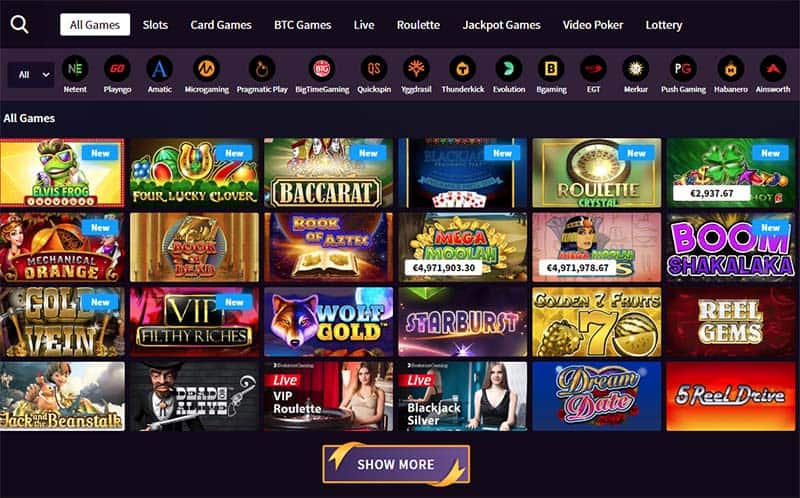Filter by Playngo provider icon
The image size is (800, 498).
click(117, 68)
